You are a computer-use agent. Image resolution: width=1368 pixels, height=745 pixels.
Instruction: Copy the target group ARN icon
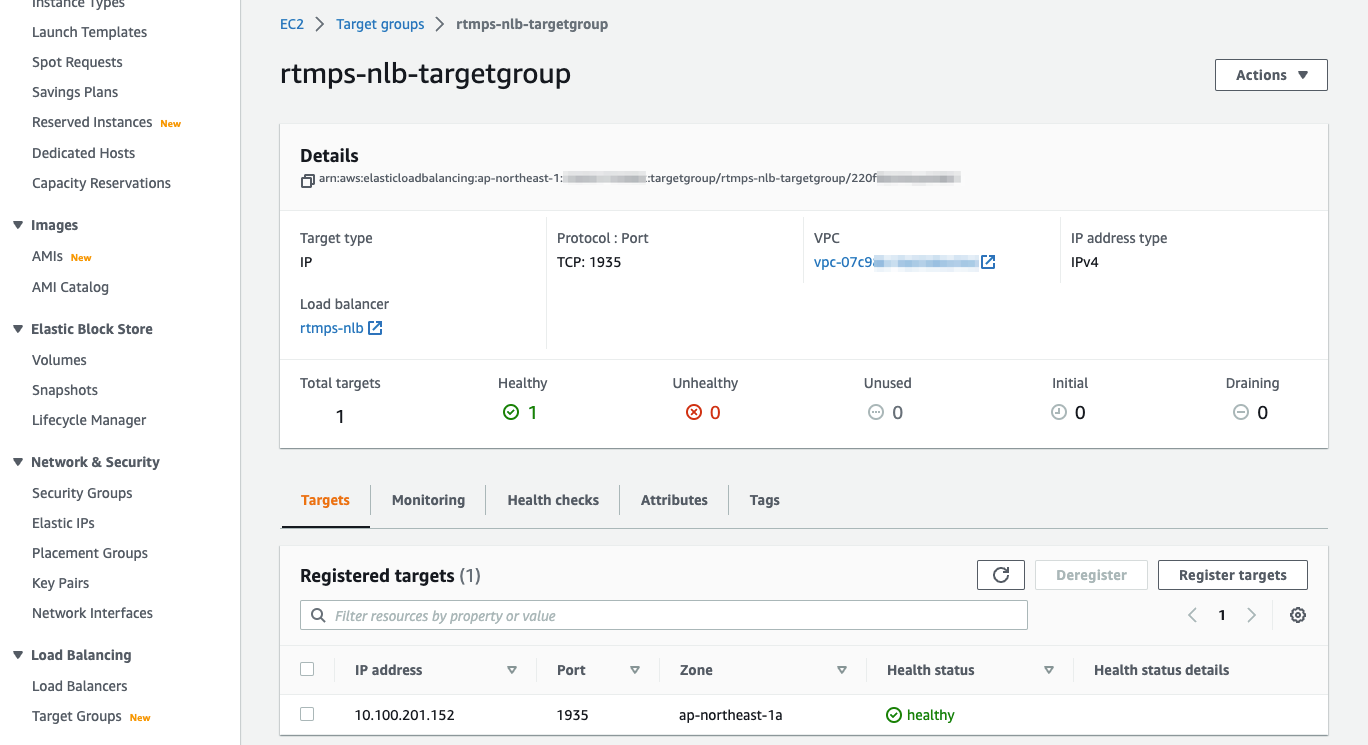[x=308, y=181]
